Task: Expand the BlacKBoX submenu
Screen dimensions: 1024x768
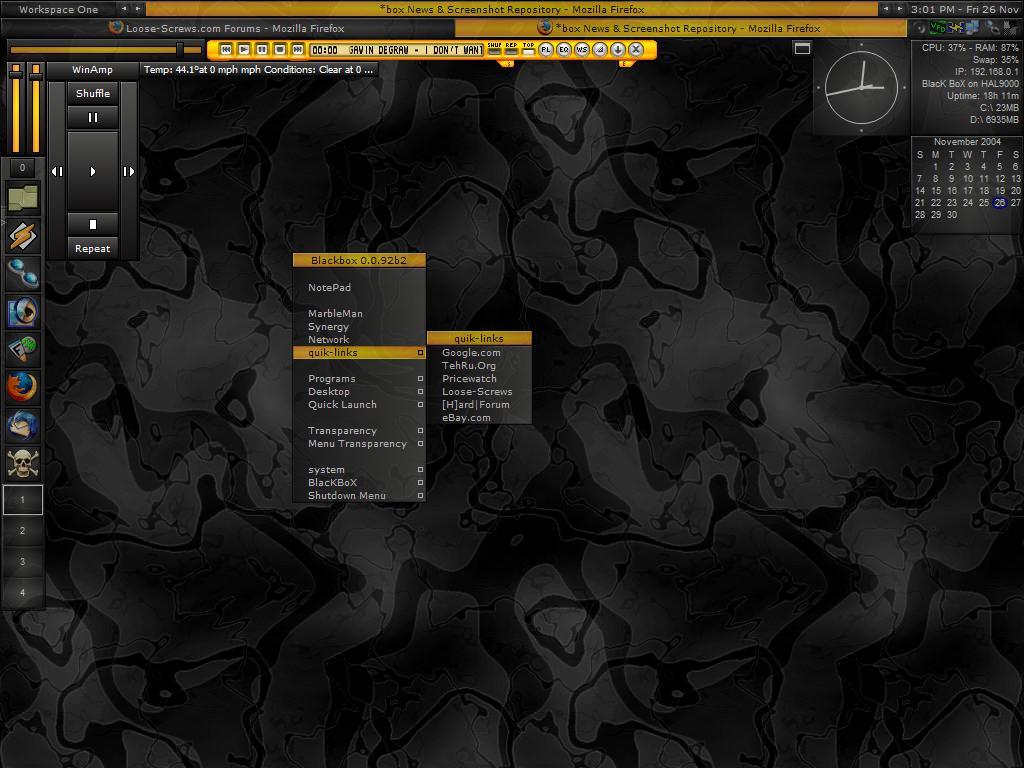Action: (x=359, y=483)
